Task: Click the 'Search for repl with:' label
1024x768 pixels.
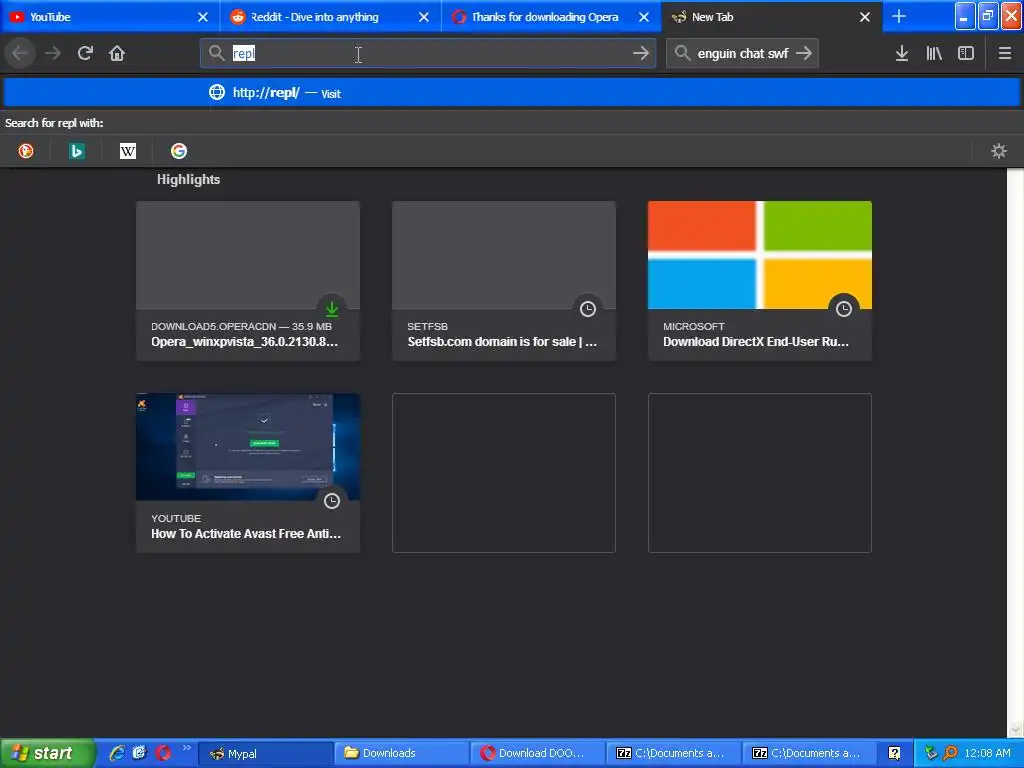Action: pos(54,123)
